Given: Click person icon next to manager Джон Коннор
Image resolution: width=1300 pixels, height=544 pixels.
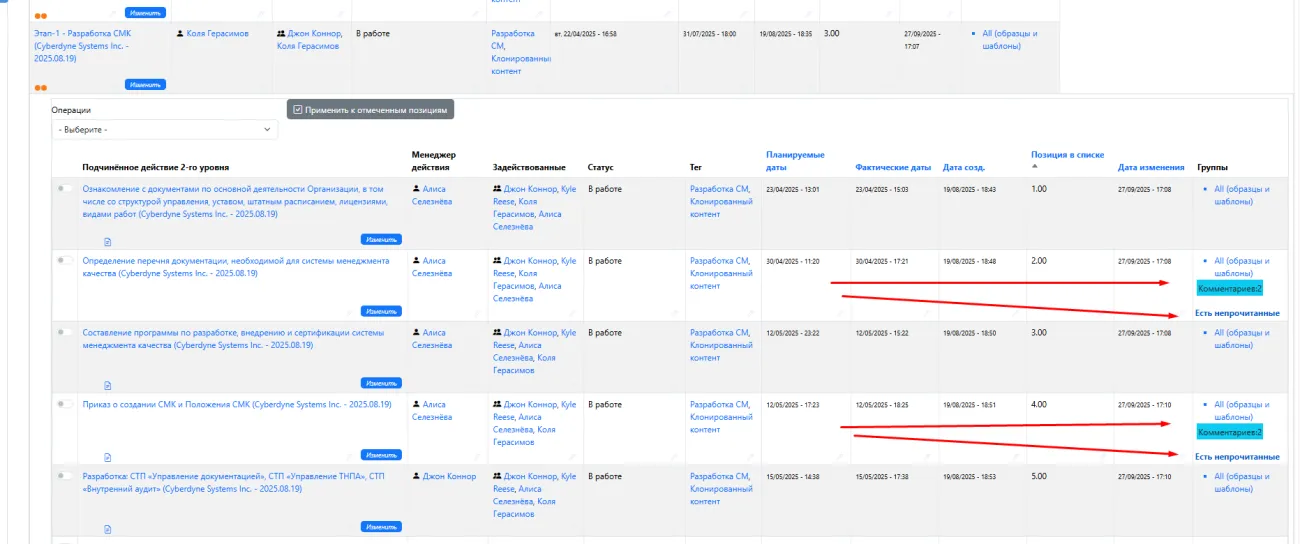Looking at the screenshot, I should pyautogui.click(x=416, y=477).
